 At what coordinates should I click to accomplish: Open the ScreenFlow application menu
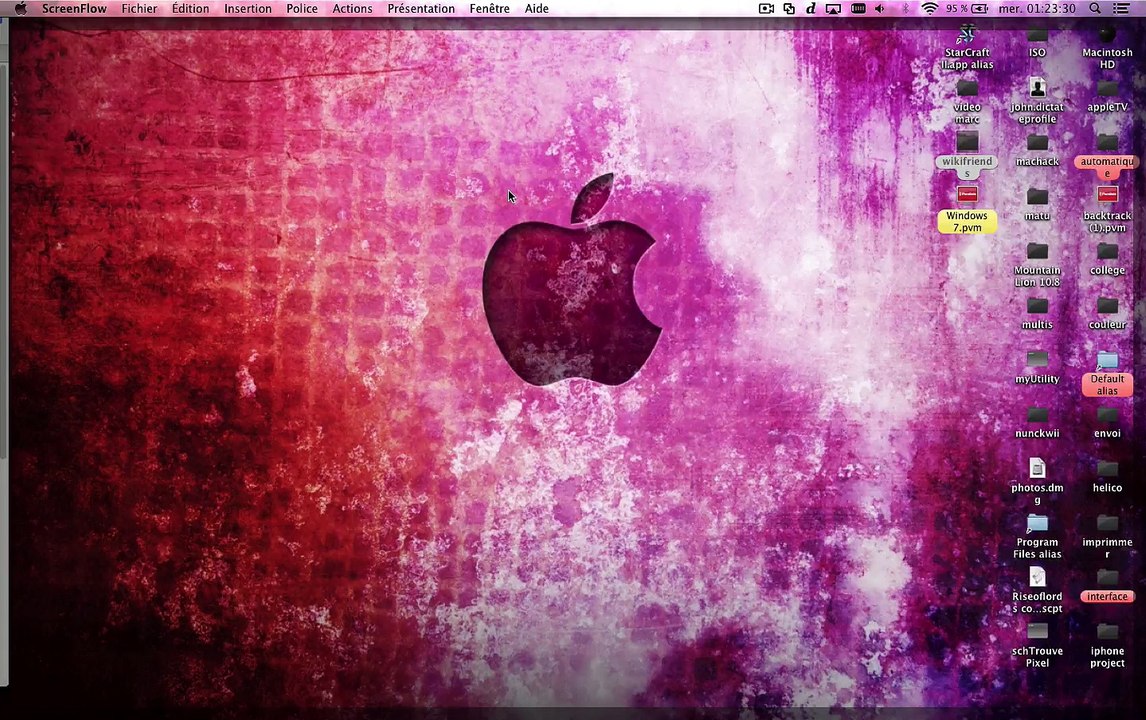click(74, 9)
